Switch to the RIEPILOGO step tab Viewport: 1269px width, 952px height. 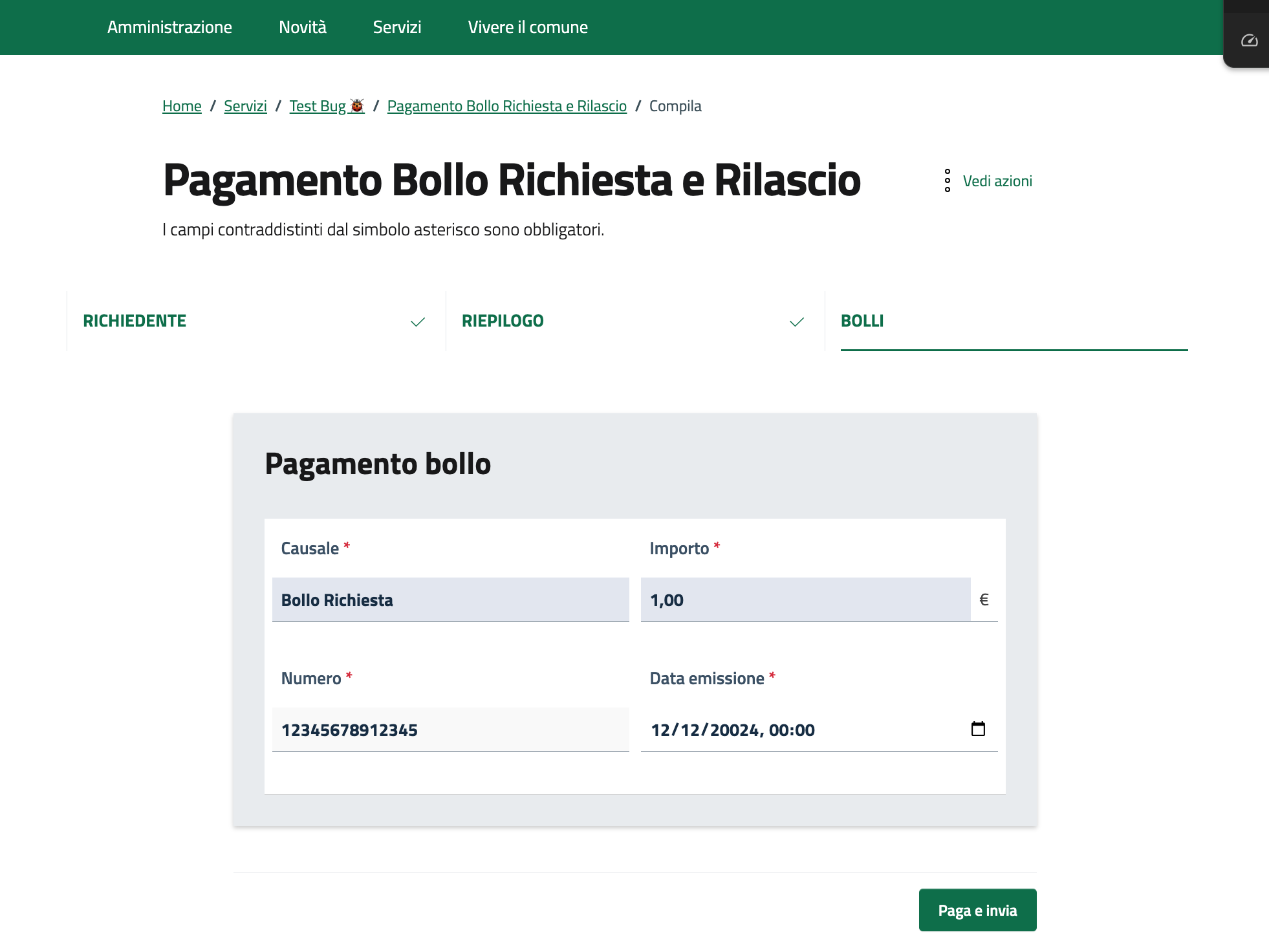(x=503, y=321)
